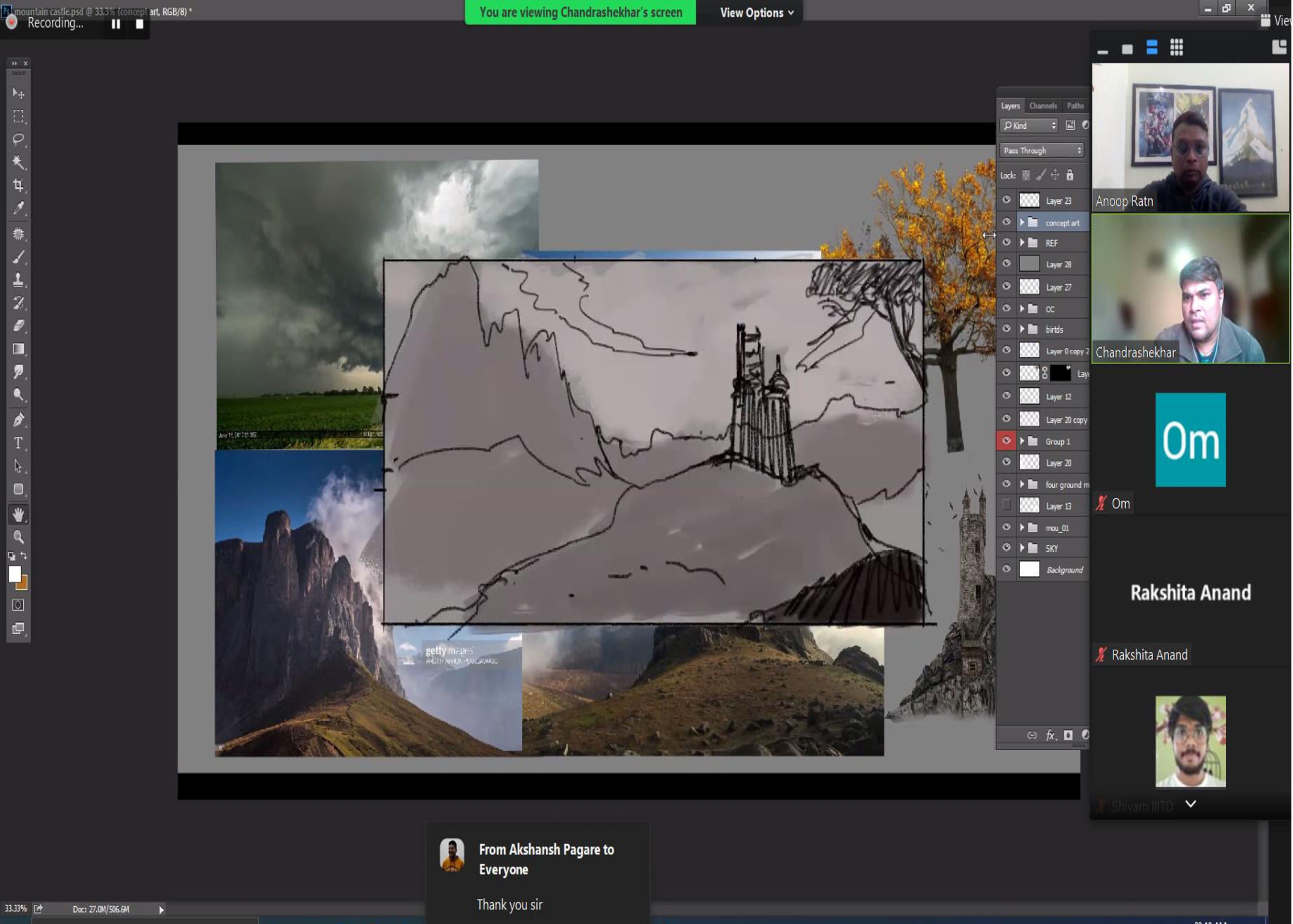
Task: Select the Smudge tool
Action: pos(18,371)
